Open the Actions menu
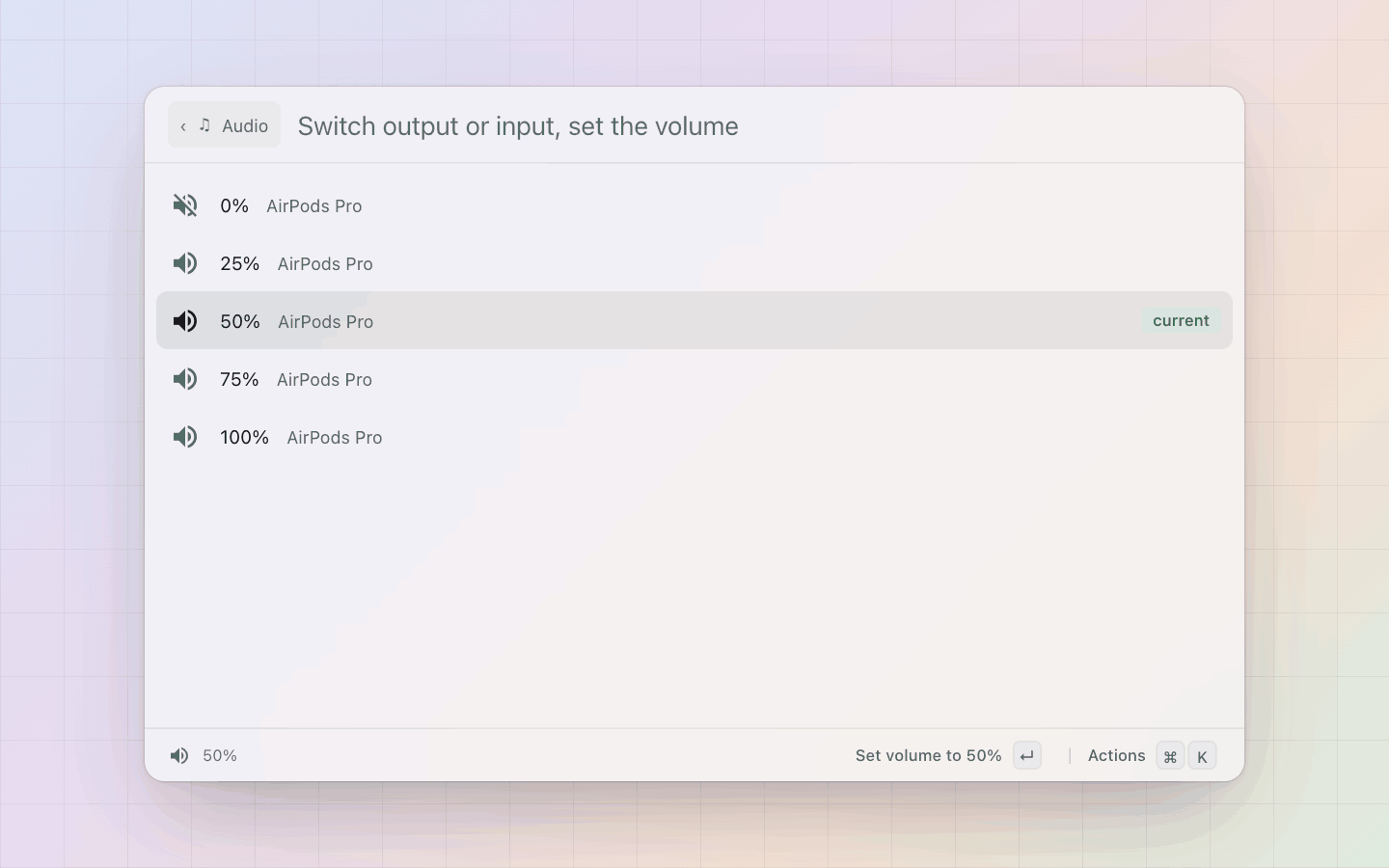 tap(1116, 755)
